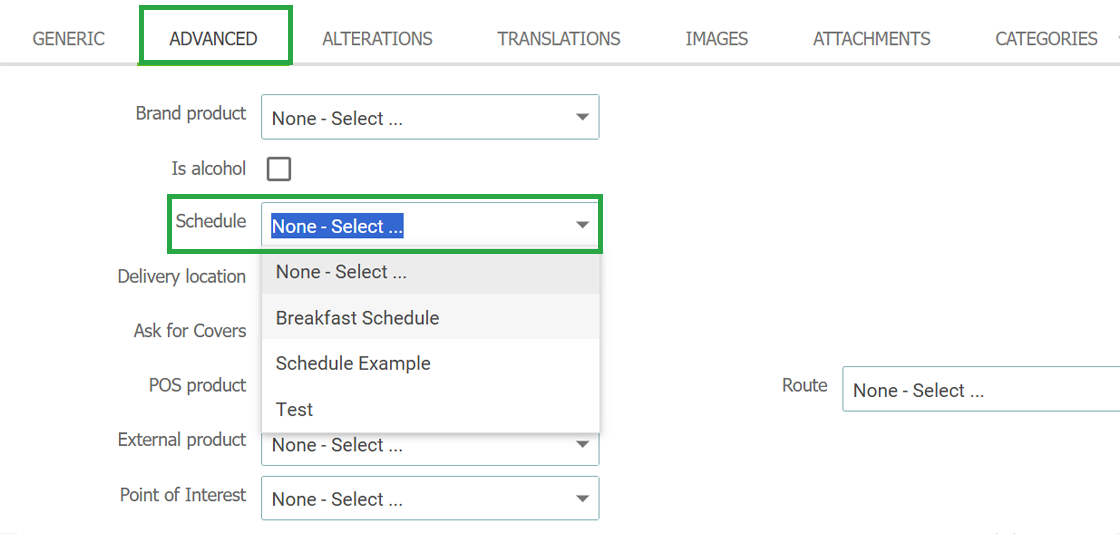Image resolution: width=1120 pixels, height=534 pixels.
Task: Go to the Translations tab
Action: click(559, 39)
